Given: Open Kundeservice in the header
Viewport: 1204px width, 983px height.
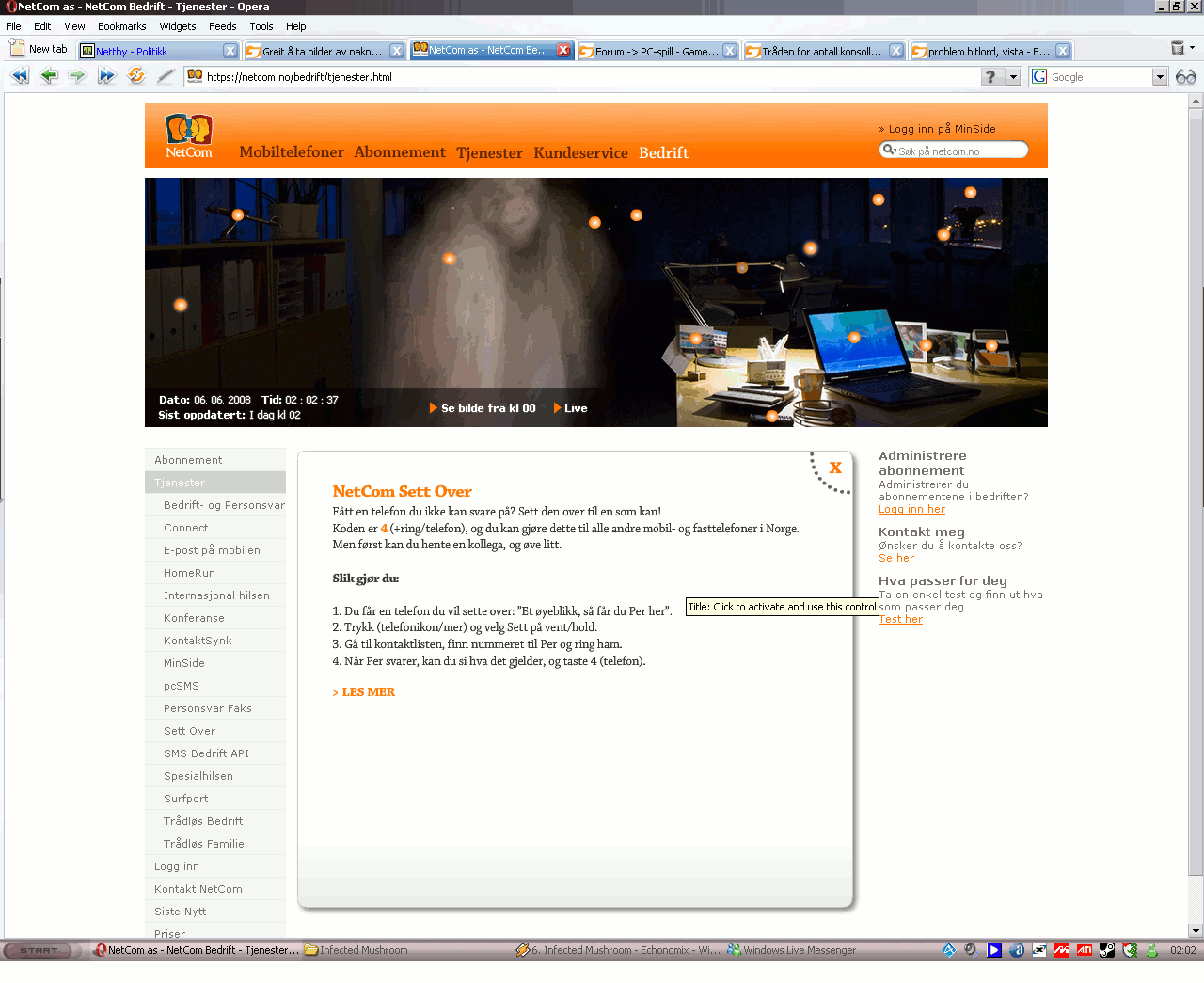Looking at the screenshot, I should (580, 152).
